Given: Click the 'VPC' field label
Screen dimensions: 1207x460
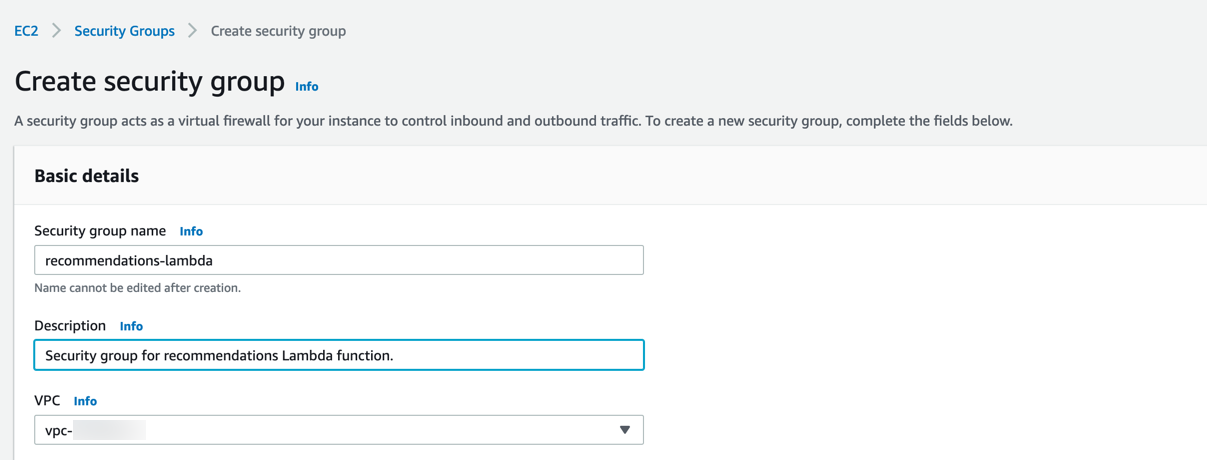Looking at the screenshot, I should [47, 401].
